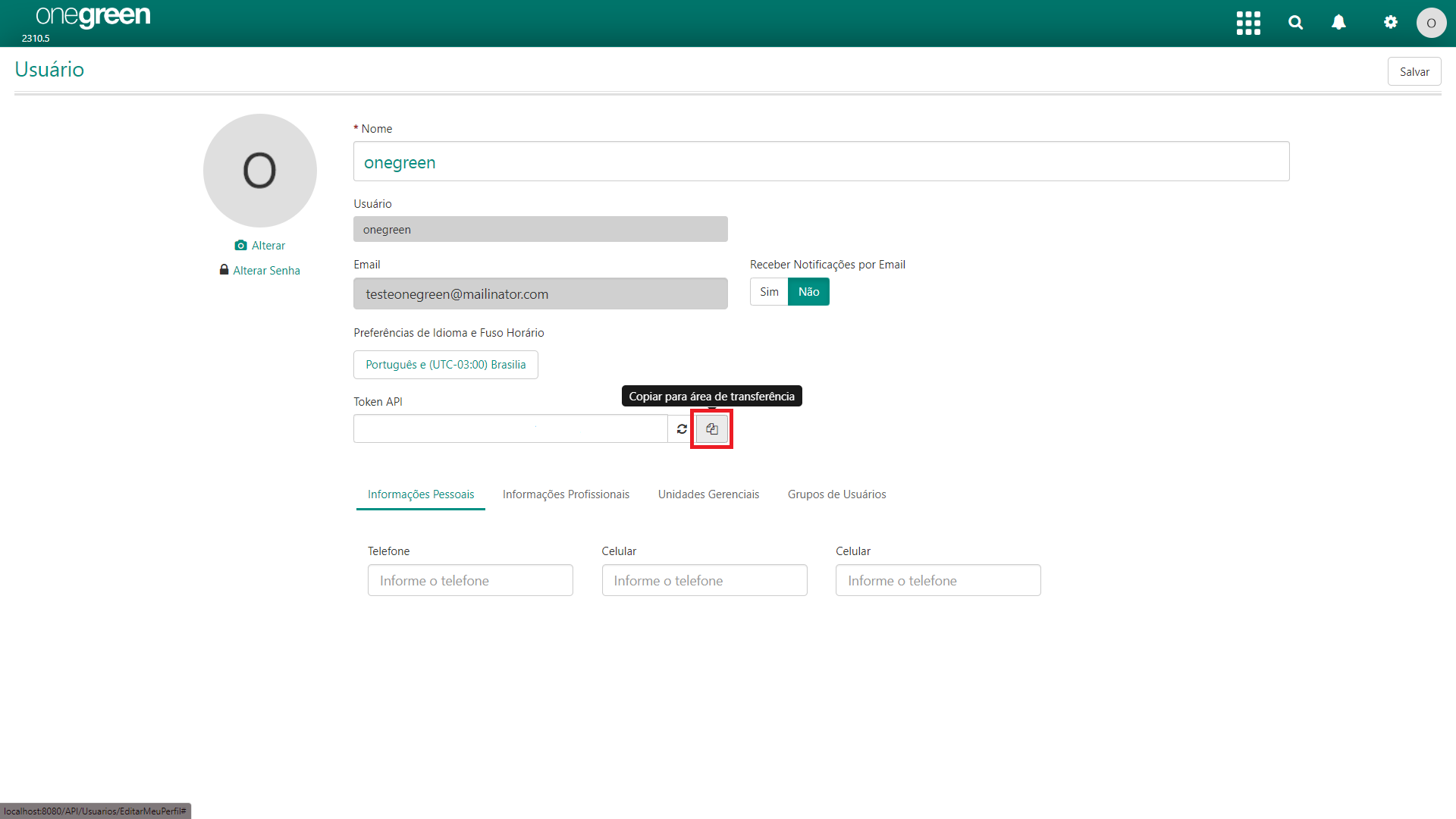Image resolution: width=1456 pixels, height=819 pixels.
Task: Switch to Grupos de Usuários tab
Action: 836,494
